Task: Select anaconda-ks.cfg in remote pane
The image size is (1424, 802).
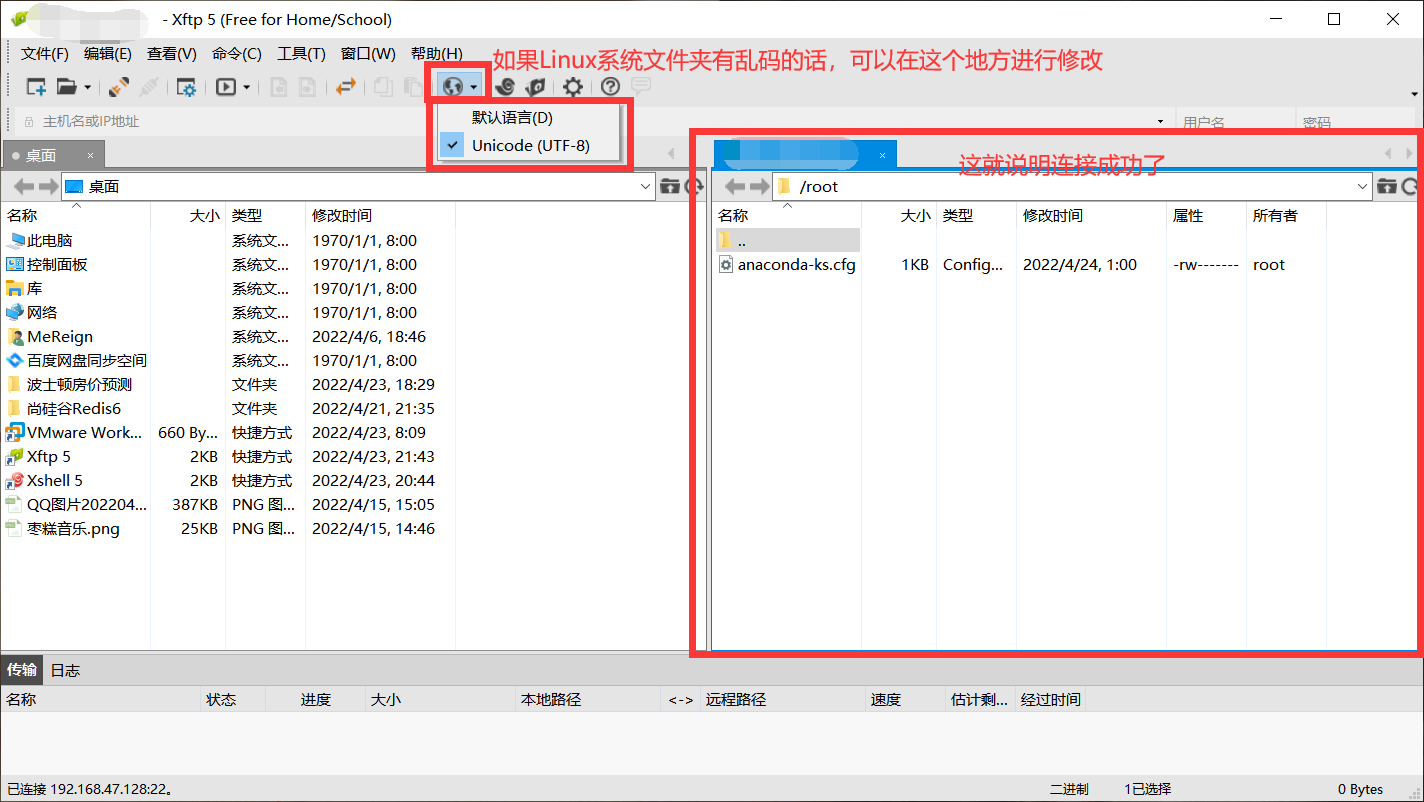Action: (x=796, y=264)
